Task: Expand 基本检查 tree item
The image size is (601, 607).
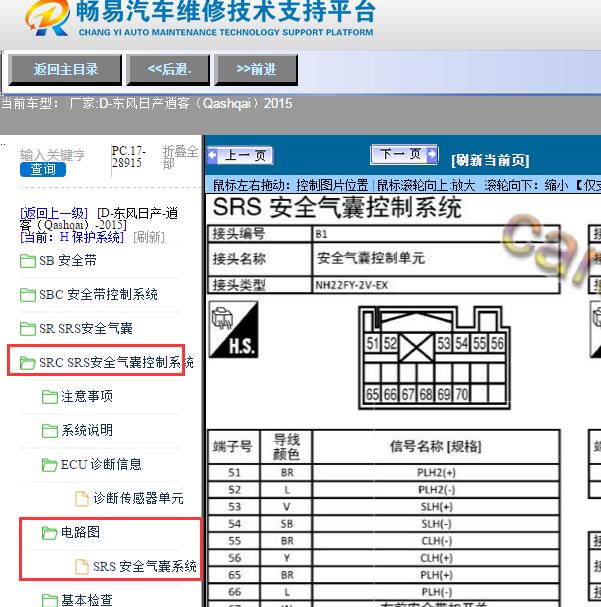Action: [x=87, y=600]
